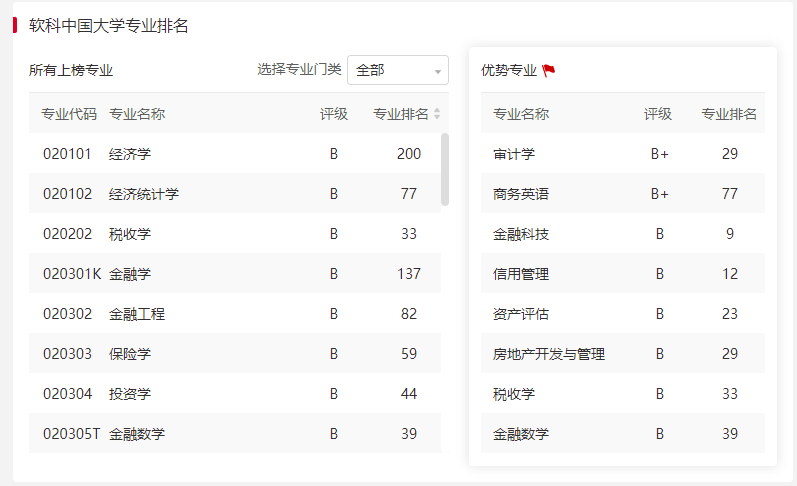Screen dimensions: 797x486
Task: Select 税收学 in the 优势专业 panel
Action: coord(514,394)
